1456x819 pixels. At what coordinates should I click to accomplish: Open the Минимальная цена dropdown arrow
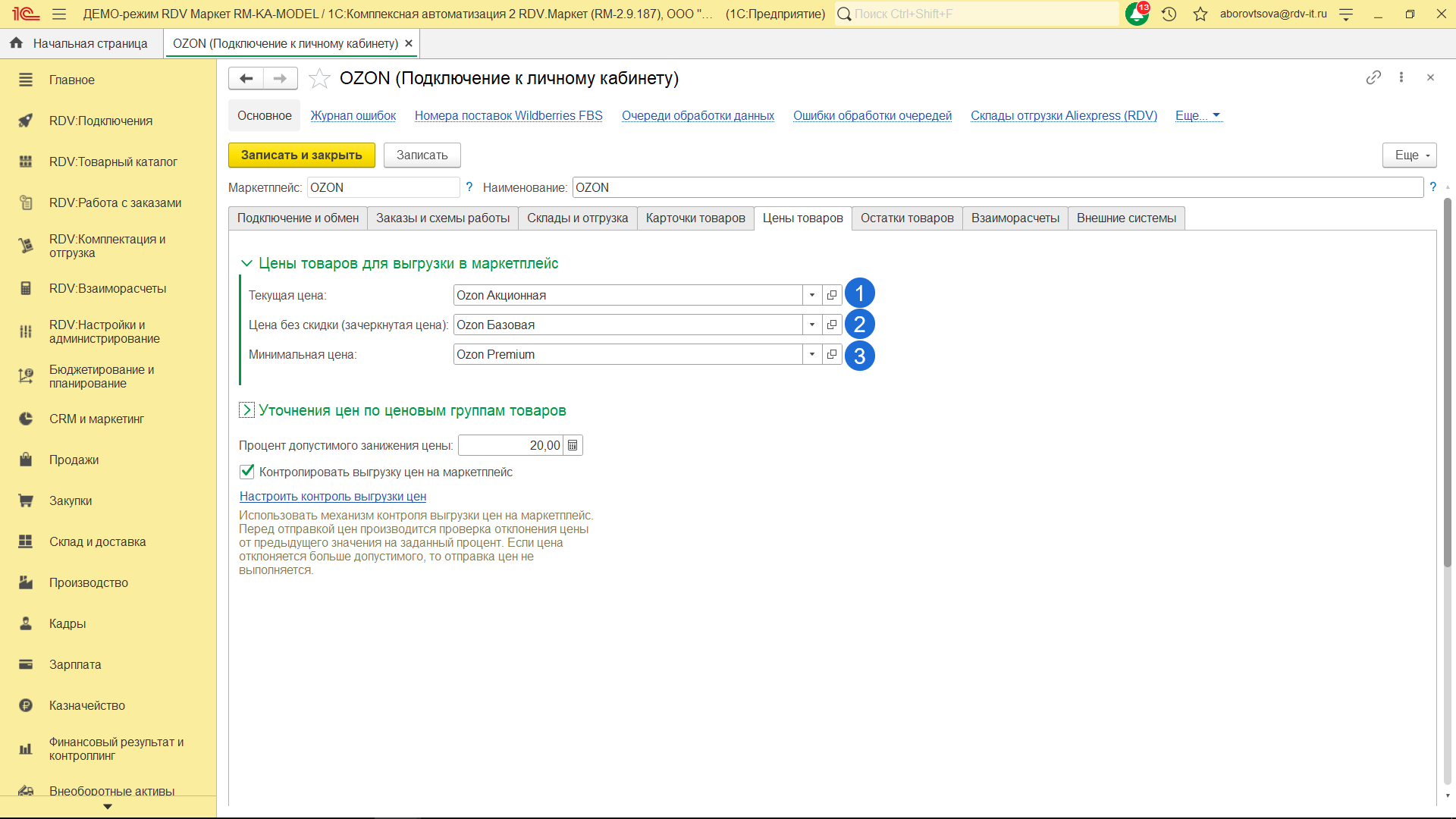(812, 354)
